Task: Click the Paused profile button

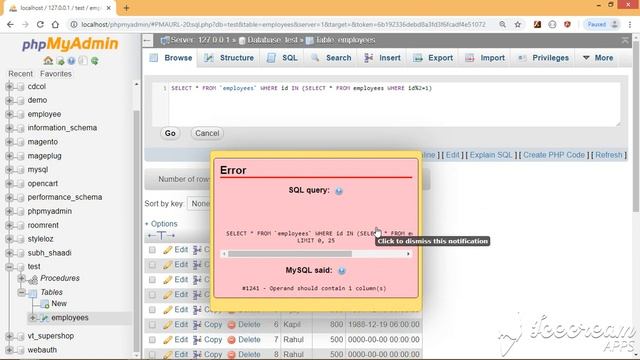Action: [x=602, y=24]
